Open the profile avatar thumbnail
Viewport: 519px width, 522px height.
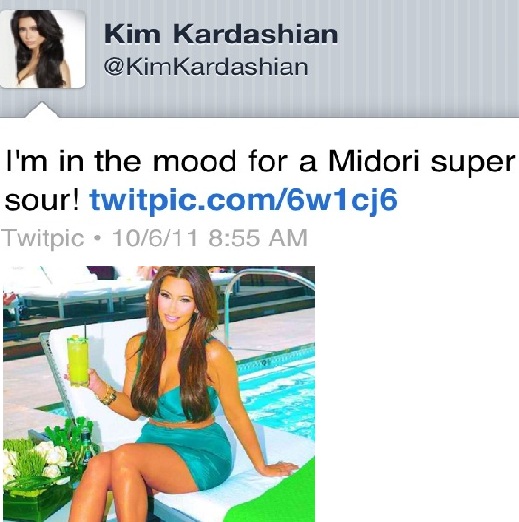pyautogui.click(x=42, y=49)
